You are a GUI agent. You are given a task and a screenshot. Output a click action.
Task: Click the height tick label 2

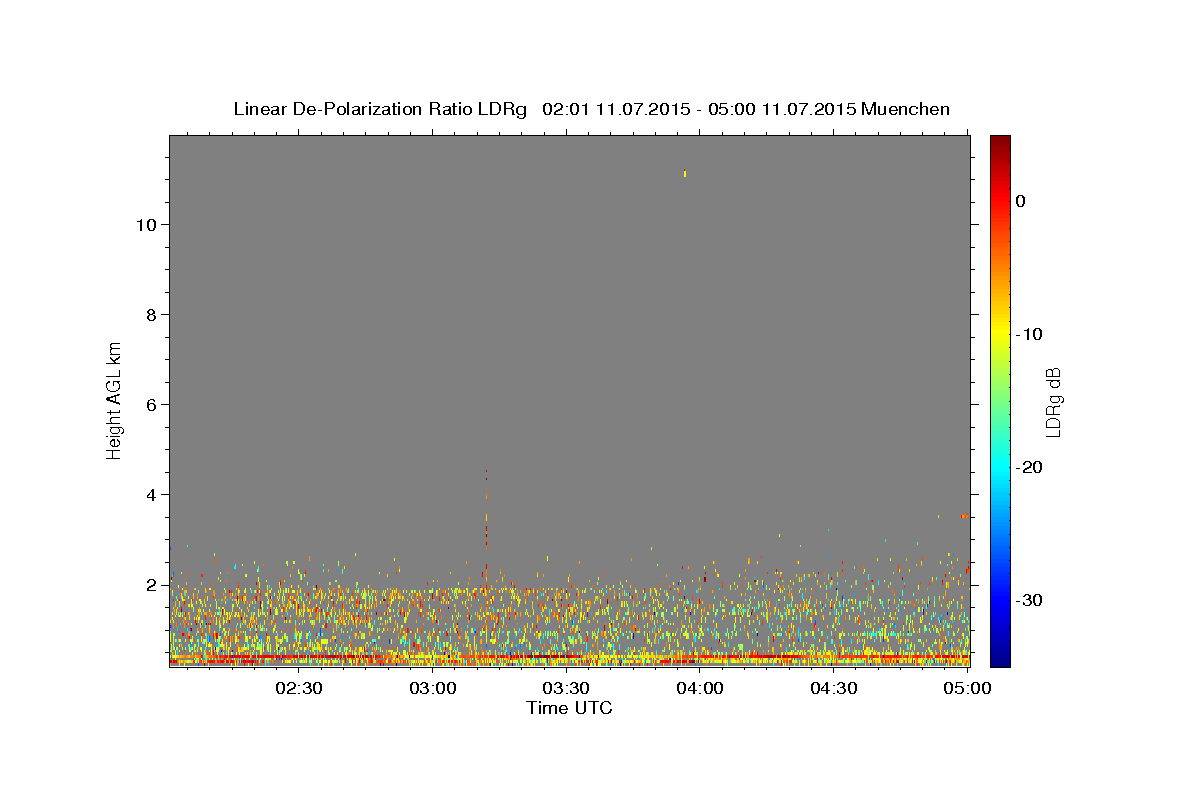(x=149, y=585)
